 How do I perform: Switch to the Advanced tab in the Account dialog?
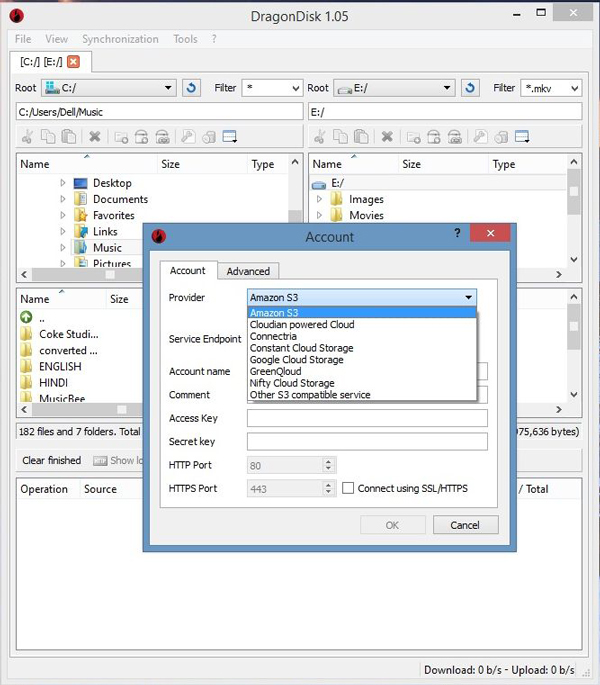click(x=248, y=271)
